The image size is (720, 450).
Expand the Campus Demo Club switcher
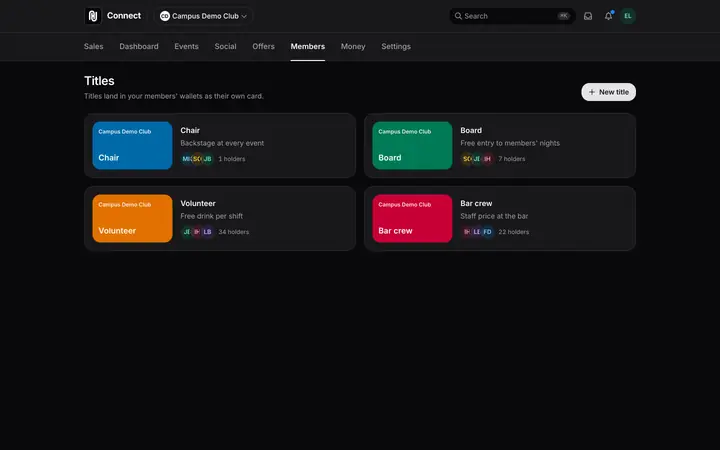pos(203,16)
